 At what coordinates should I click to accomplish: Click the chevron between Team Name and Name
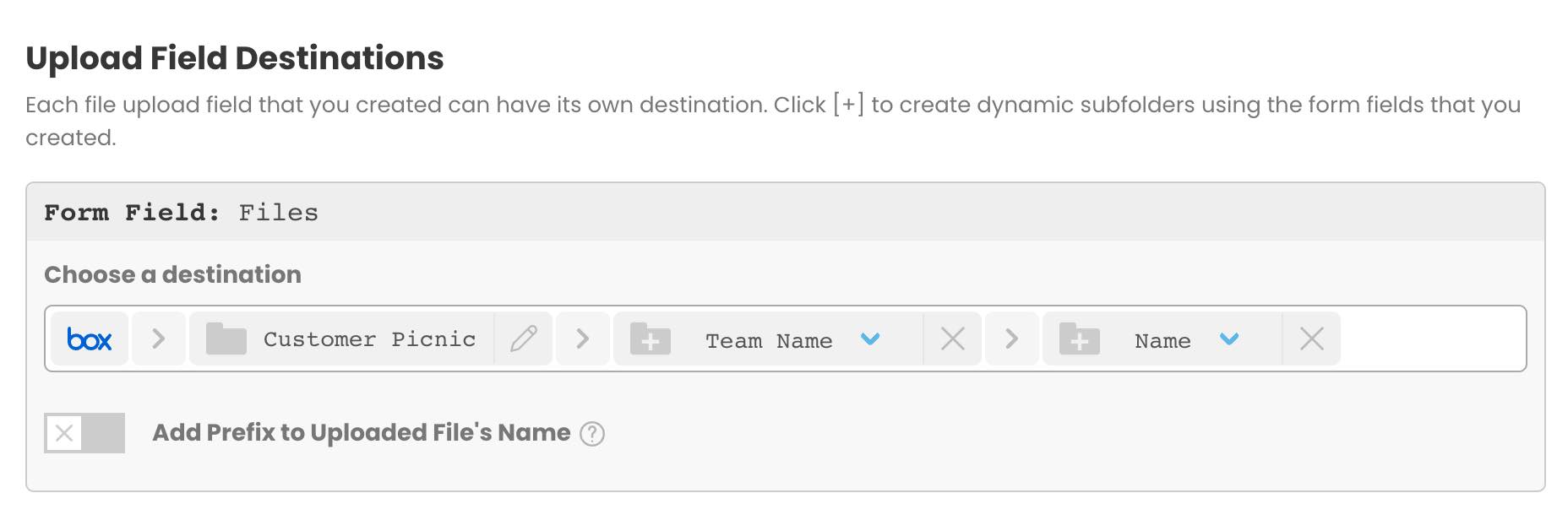click(1011, 339)
